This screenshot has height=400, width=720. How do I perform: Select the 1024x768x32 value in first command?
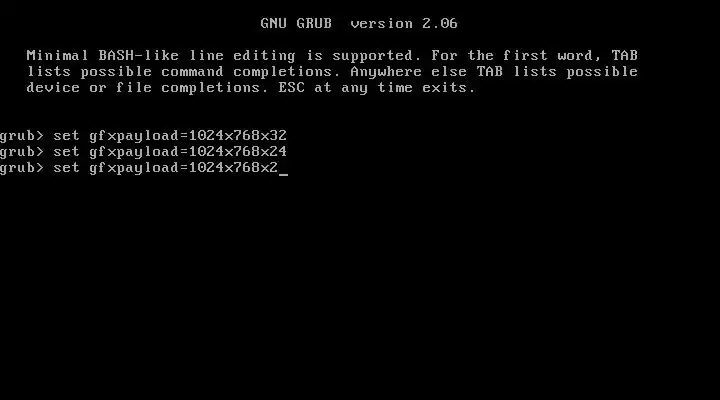pos(237,135)
